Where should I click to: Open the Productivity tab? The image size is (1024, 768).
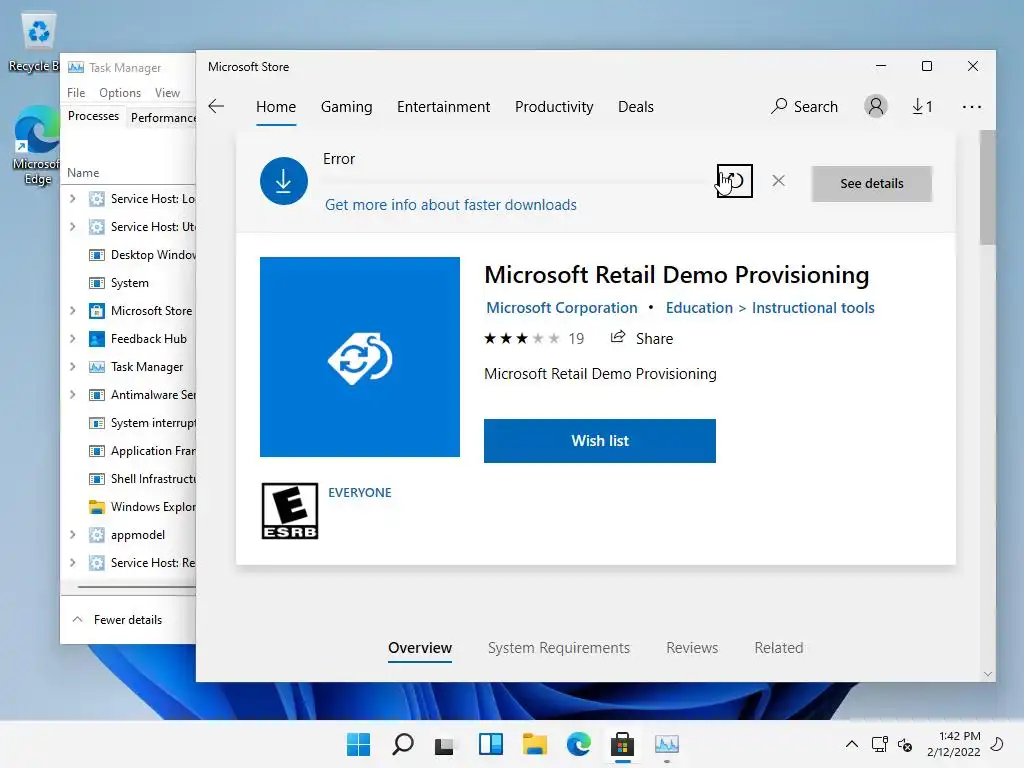click(x=554, y=106)
